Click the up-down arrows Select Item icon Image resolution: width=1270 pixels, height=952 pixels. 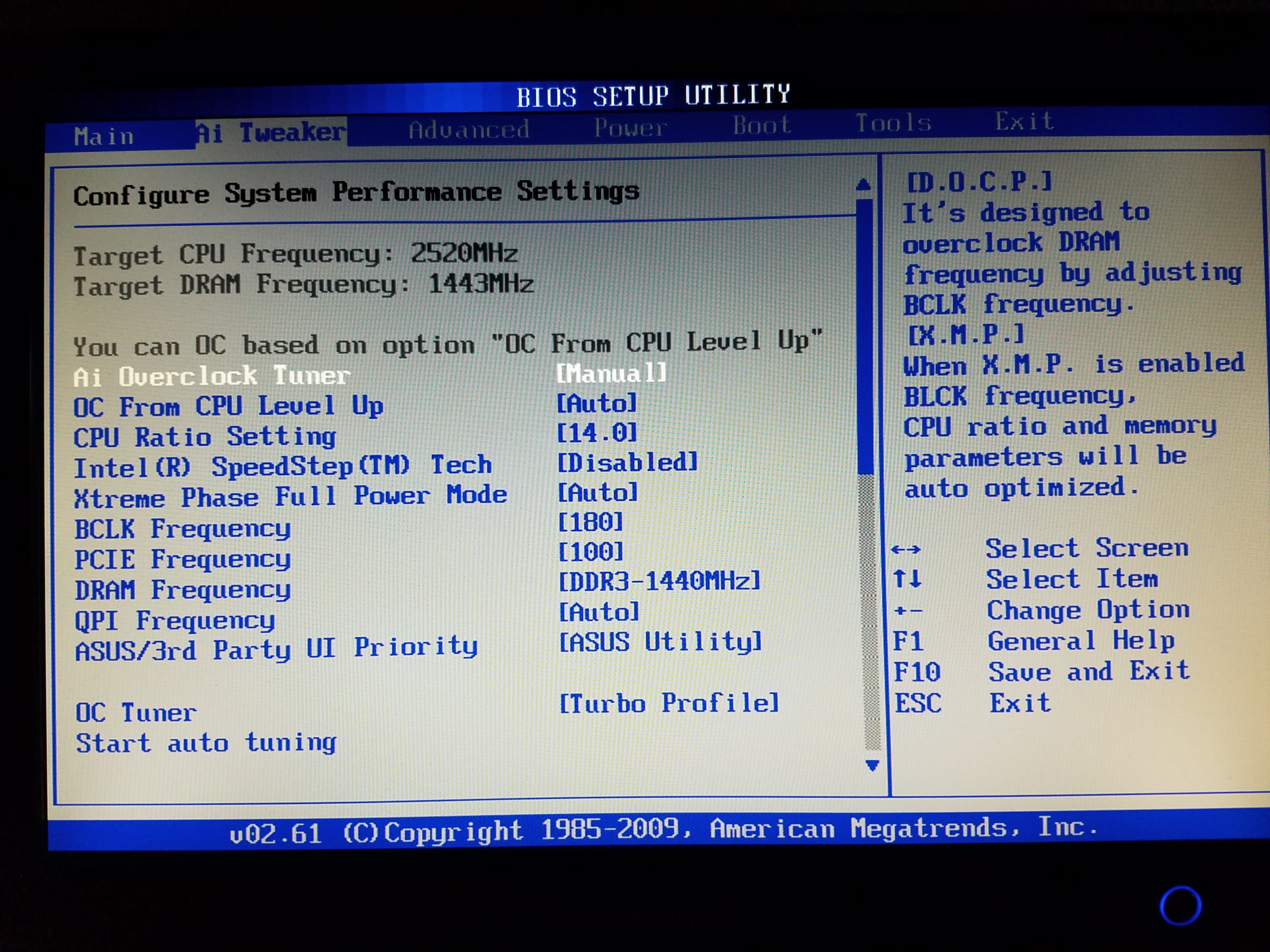(x=907, y=579)
